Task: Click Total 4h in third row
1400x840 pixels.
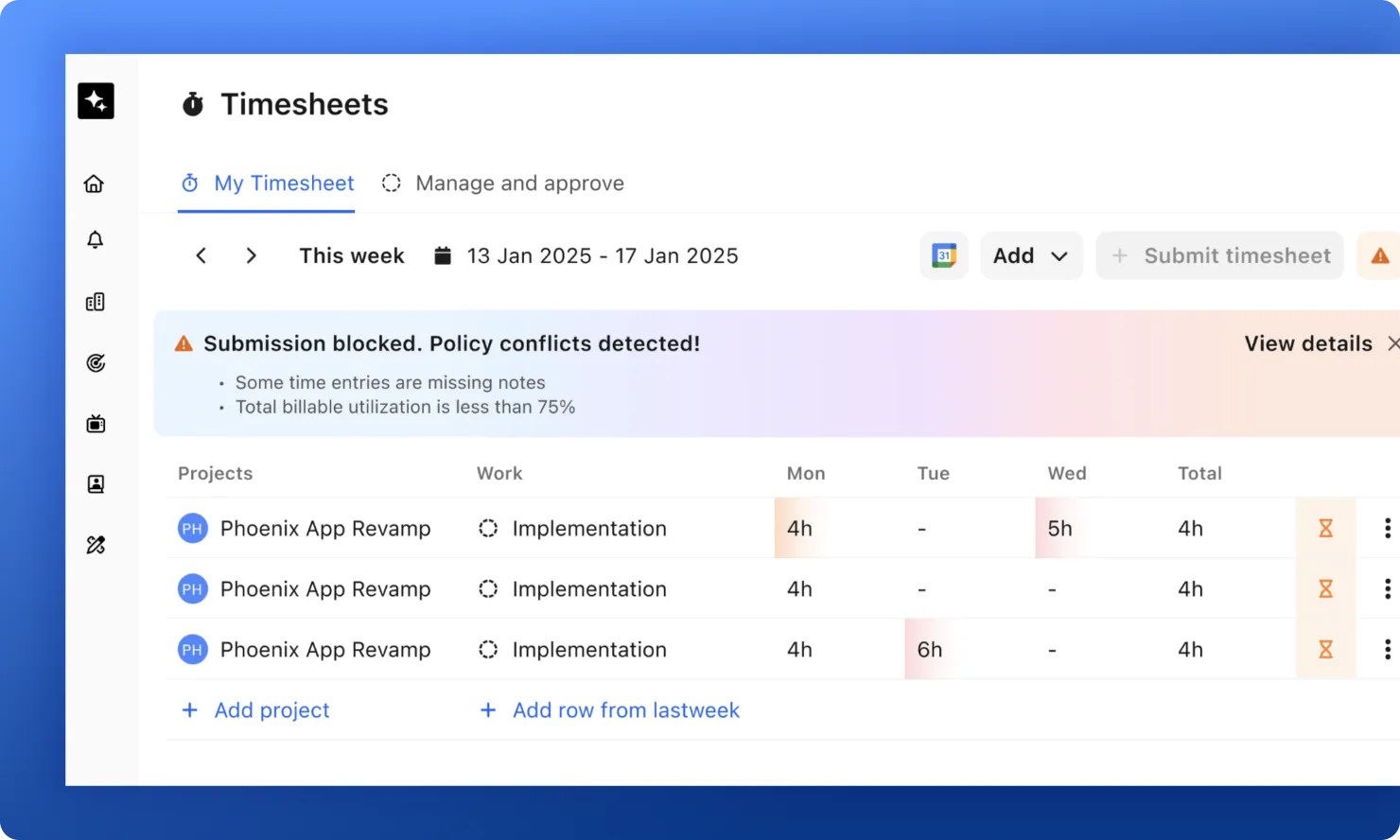Action: 1190,649
